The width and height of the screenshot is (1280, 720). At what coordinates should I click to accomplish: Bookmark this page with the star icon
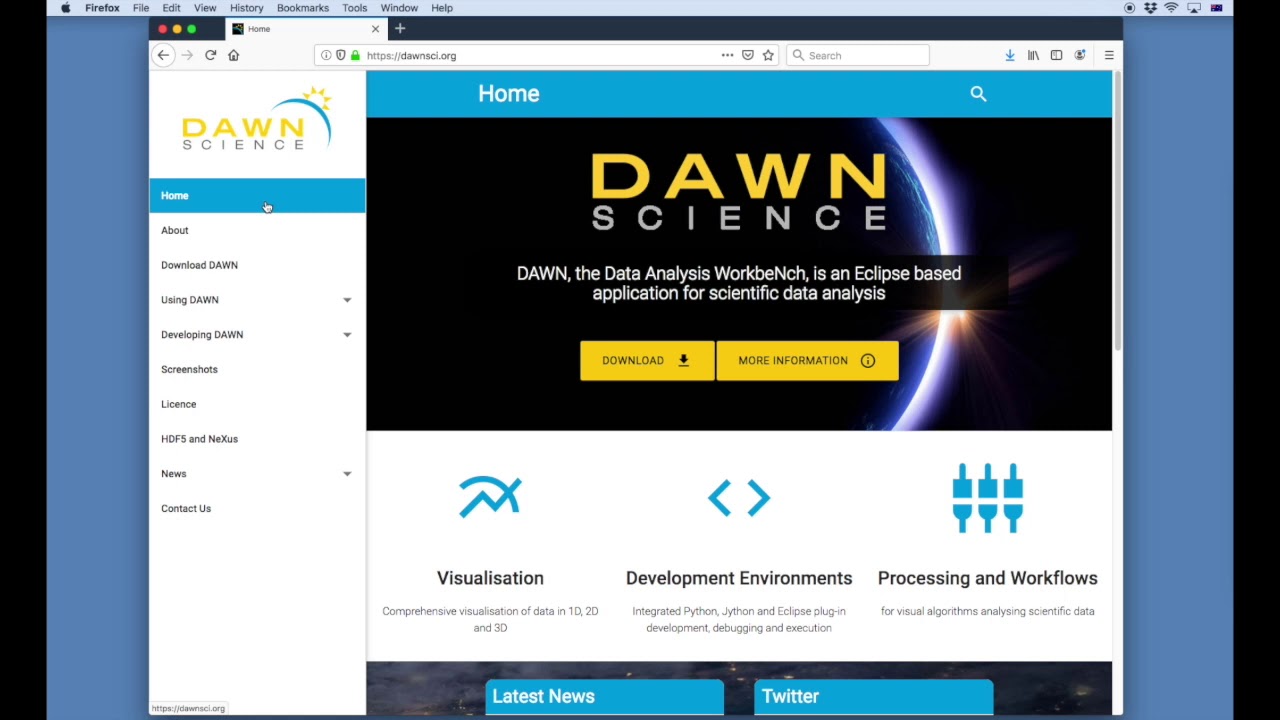(x=768, y=55)
